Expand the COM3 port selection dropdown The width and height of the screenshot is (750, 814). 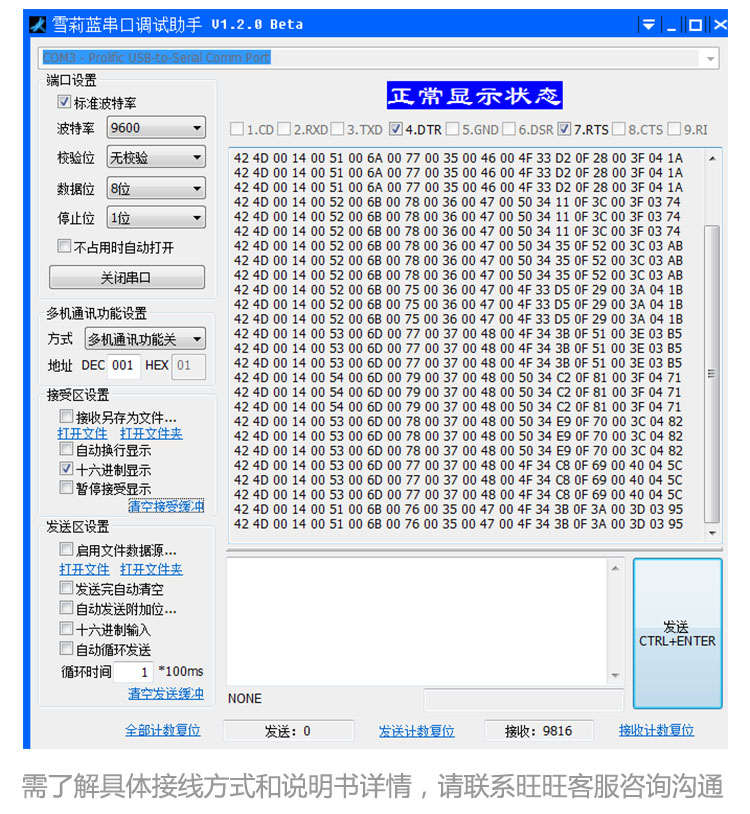point(380,58)
